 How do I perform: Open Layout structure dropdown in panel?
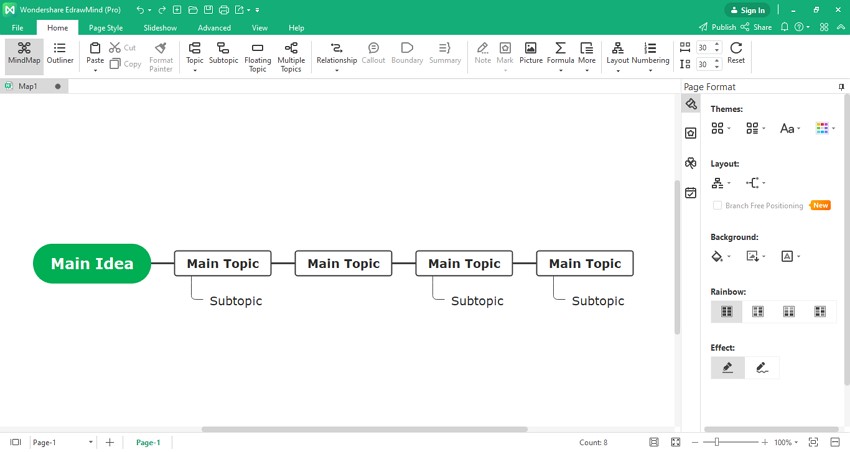pyautogui.click(x=720, y=183)
